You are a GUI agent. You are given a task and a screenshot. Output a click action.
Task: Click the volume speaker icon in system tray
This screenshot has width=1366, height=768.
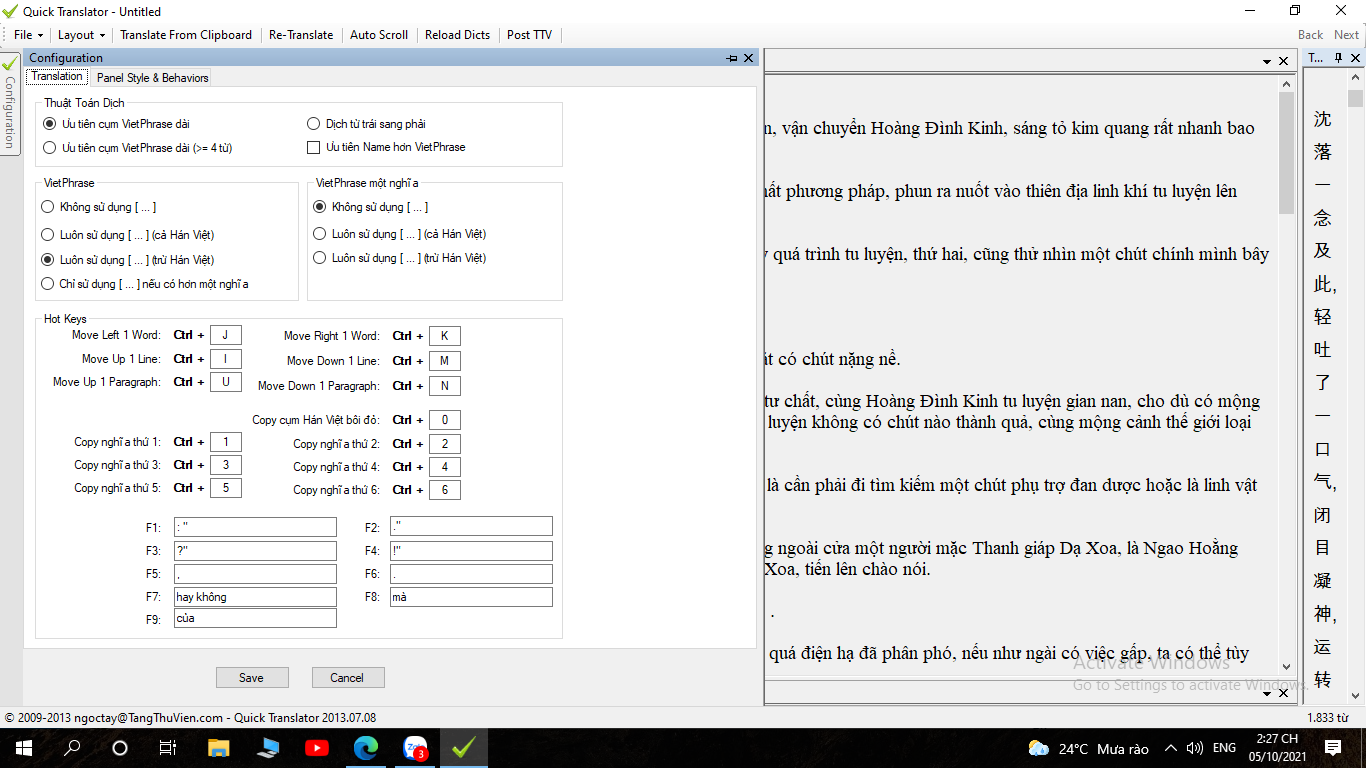coord(1194,748)
